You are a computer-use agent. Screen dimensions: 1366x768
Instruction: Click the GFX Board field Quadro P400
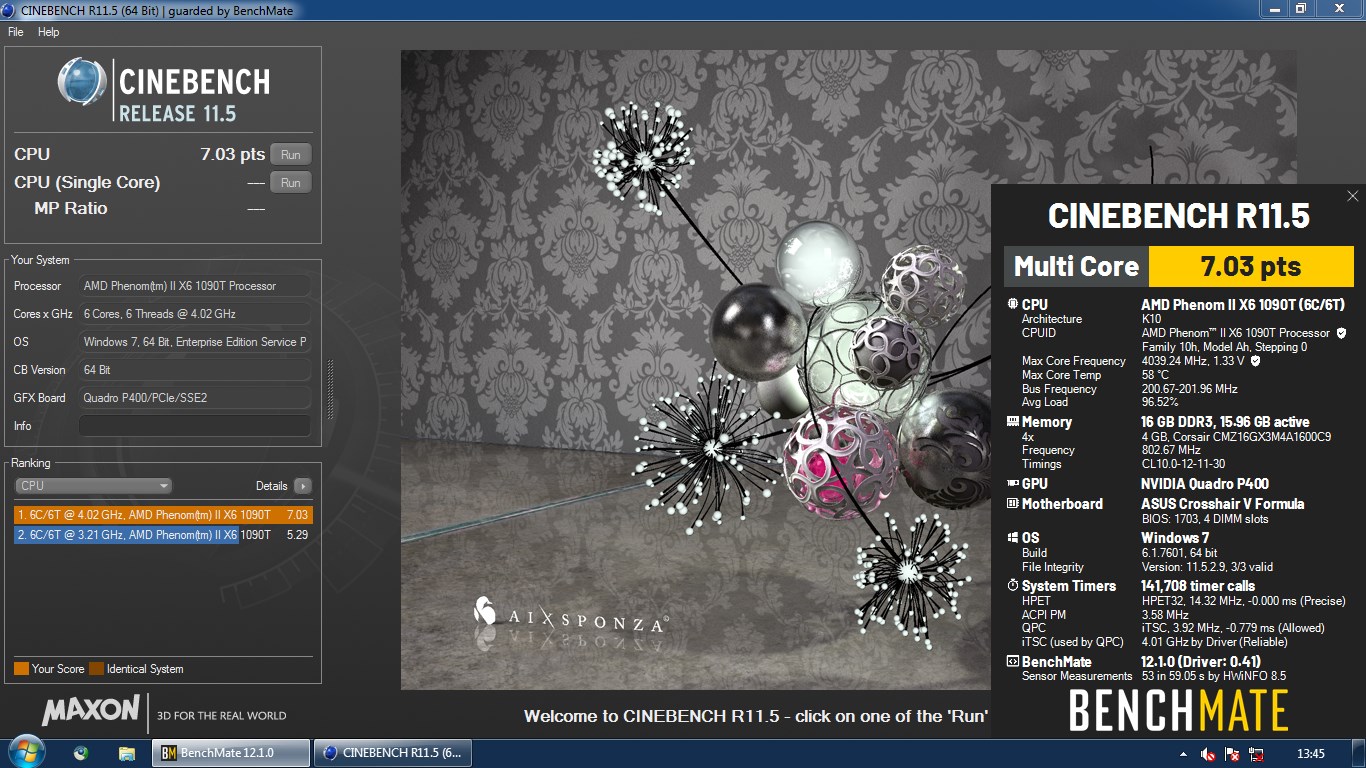coord(195,398)
